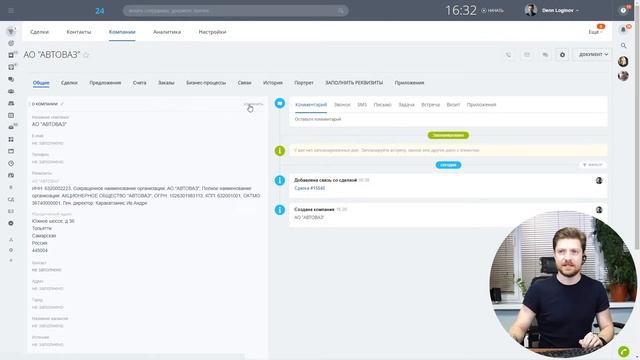Viewport: 640px width, 360px height.
Task: Focus the top search field
Action: coord(236,11)
